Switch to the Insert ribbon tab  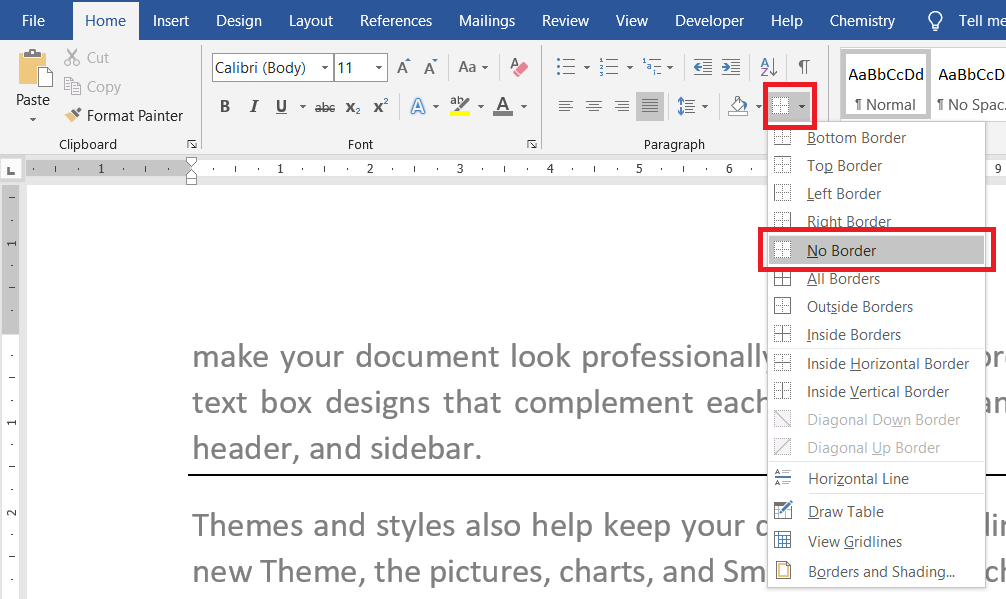coord(171,20)
